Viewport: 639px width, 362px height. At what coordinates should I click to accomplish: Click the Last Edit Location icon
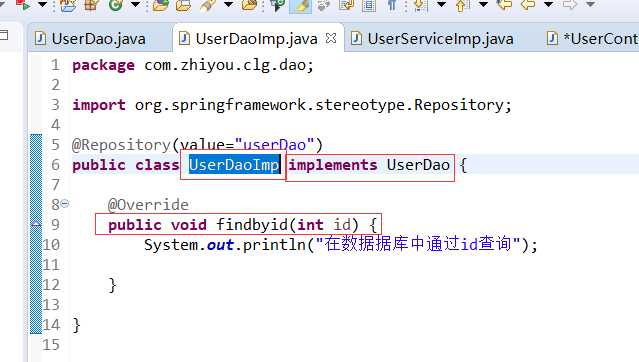coord(505,5)
